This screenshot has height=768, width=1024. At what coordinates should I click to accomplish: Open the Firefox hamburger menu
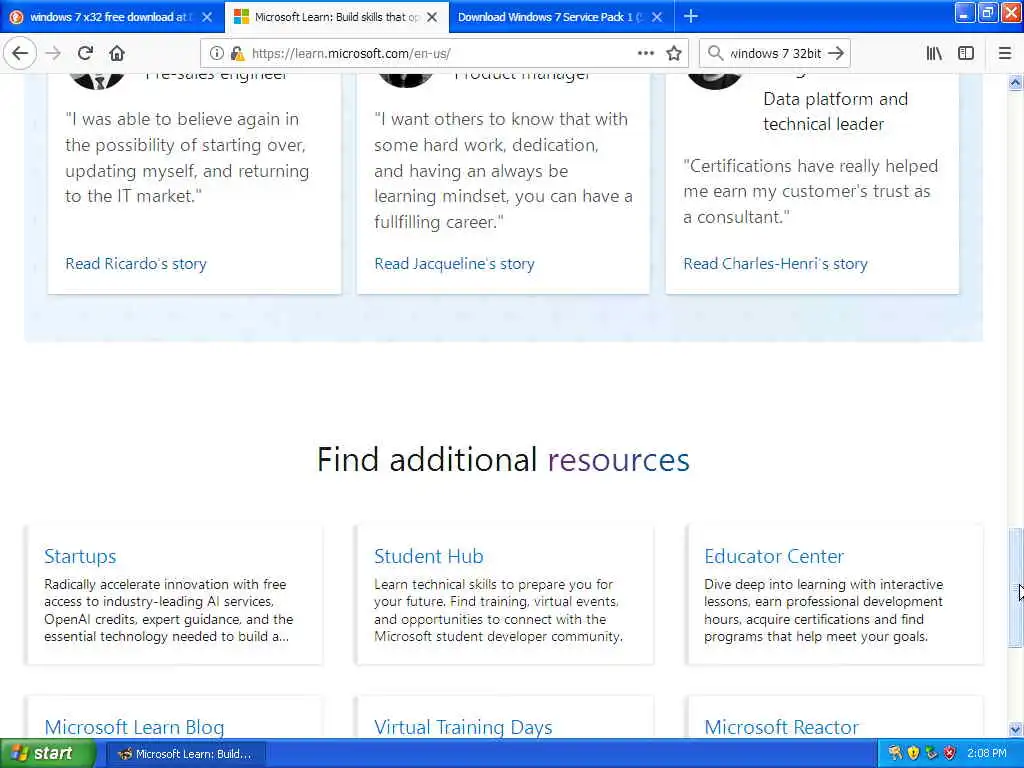[1005, 54]
